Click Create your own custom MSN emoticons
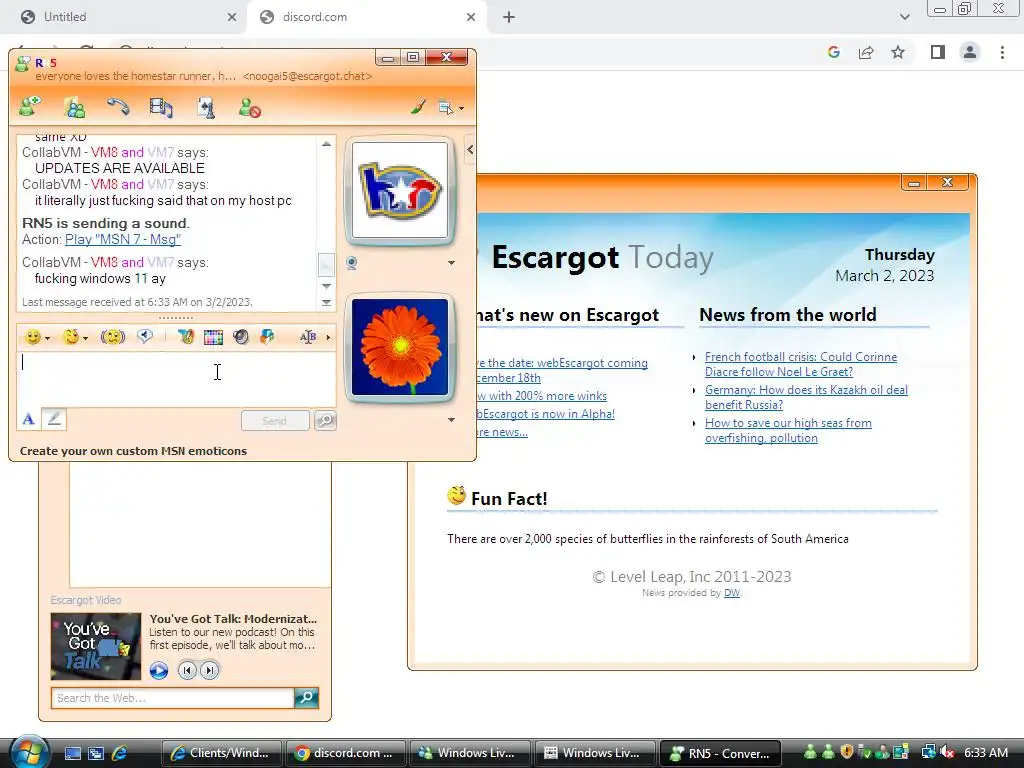The width and height of the screenshot is (1024, 768). [133, 451]
